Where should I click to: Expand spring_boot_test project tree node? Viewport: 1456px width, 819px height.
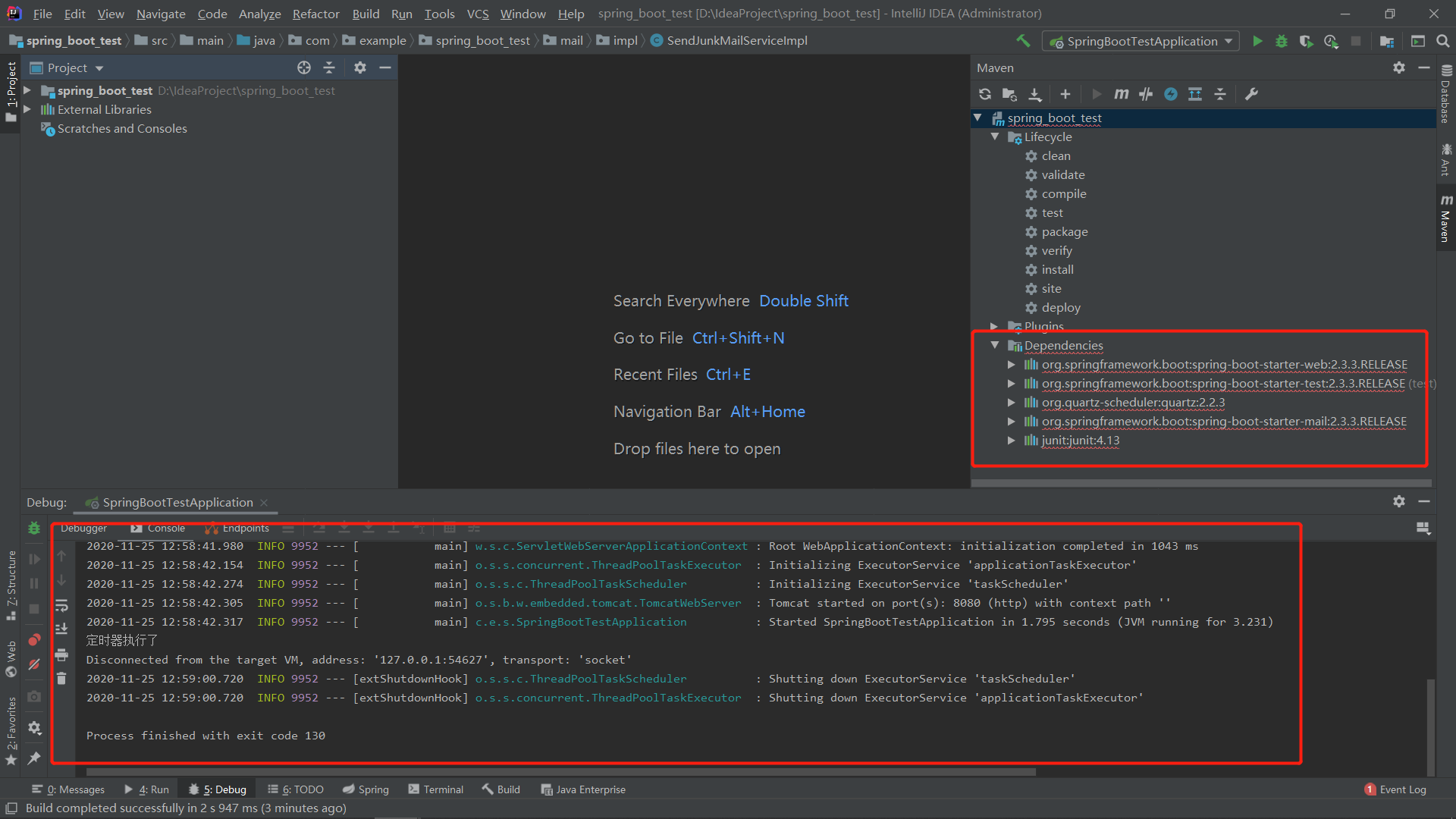(27, 90)
